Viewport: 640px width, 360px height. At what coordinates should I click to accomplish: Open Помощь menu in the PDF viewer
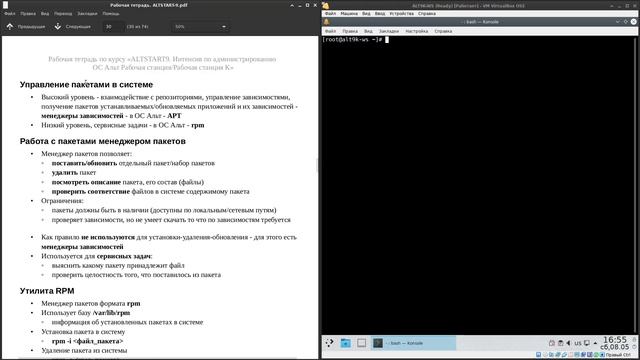click(111, 13)
